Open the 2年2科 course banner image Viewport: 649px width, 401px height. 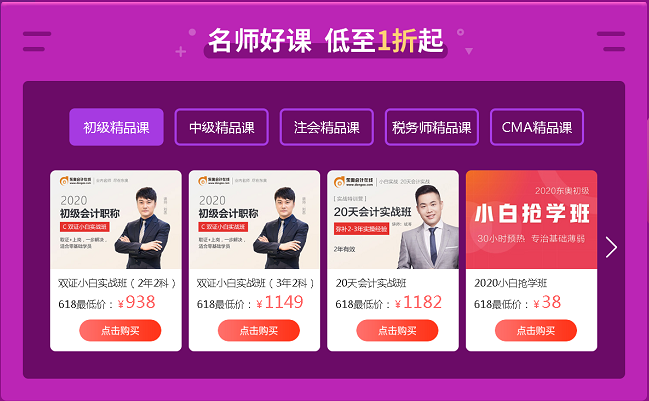[116, 220]
